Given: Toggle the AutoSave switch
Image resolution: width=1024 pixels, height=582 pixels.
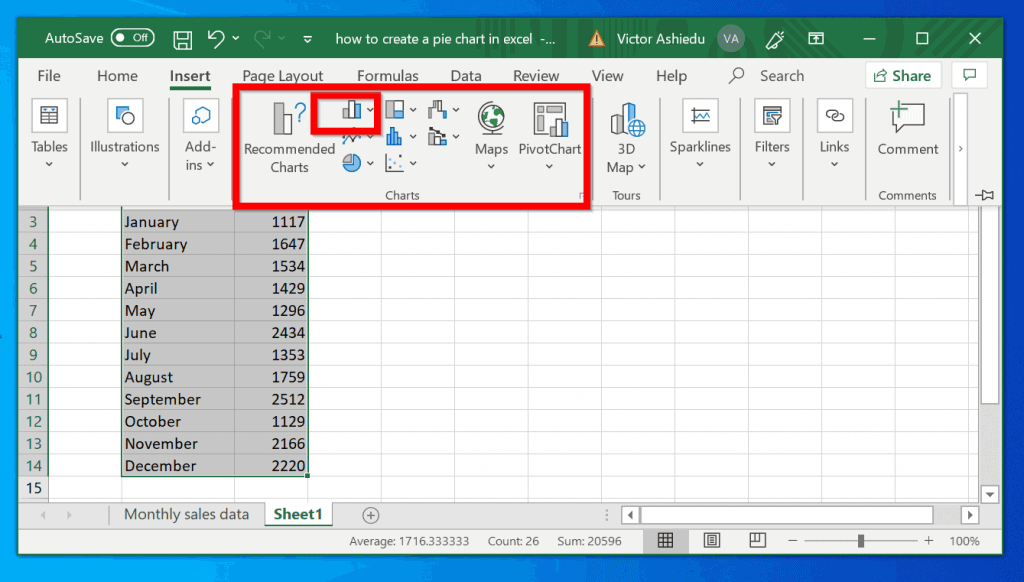Looking at the screenshot, I should (132, 38).
